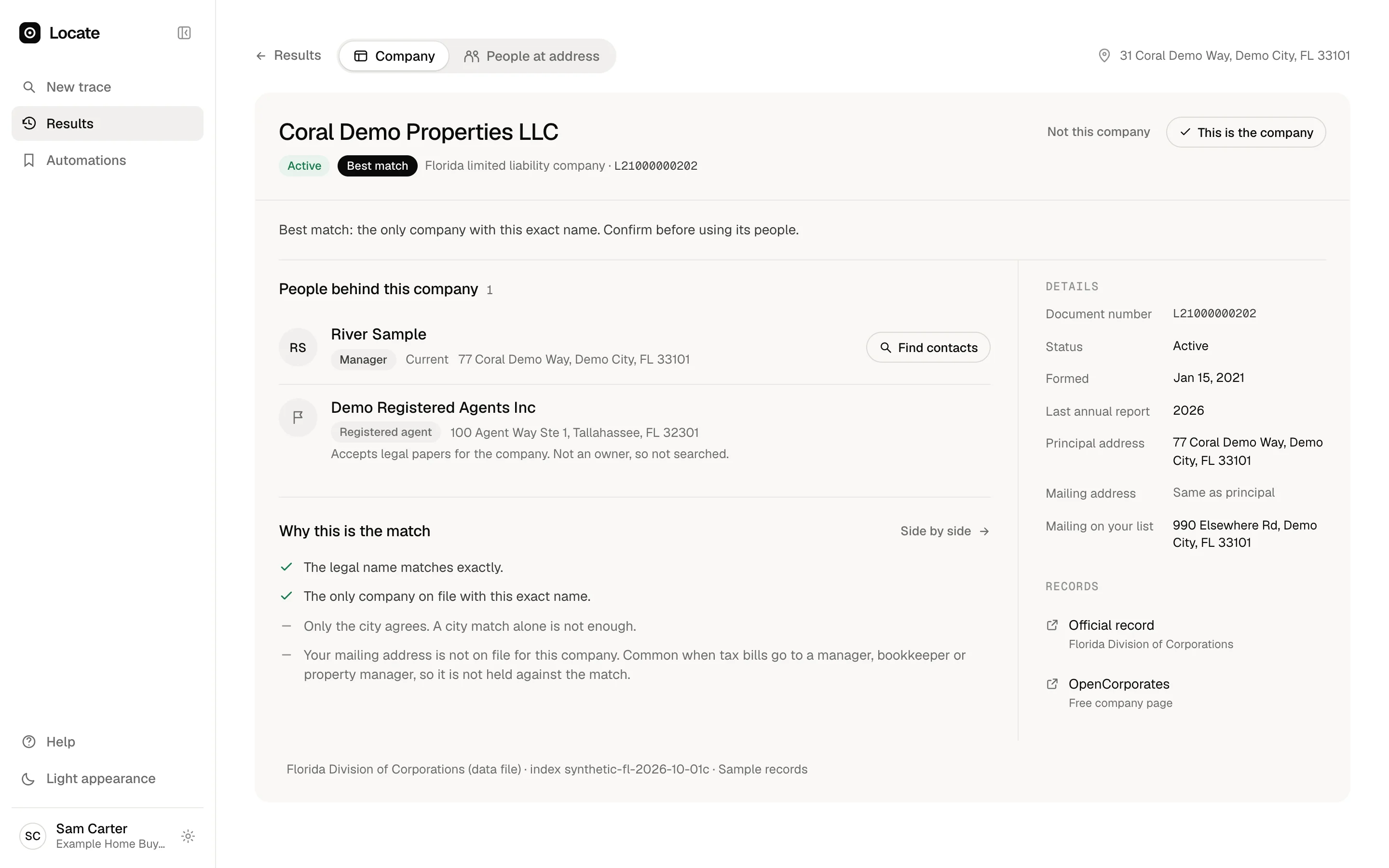Click the search icon beside New trace

point(29,87)
